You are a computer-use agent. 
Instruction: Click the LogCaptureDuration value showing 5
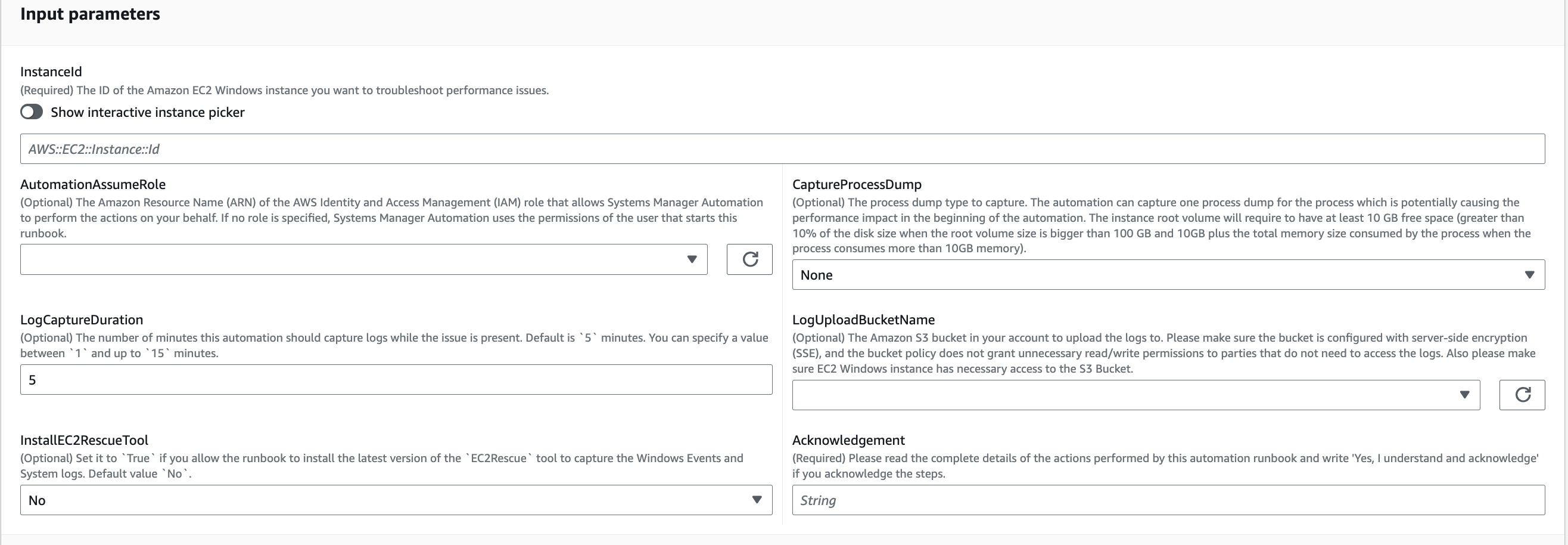tap(396, 379)
